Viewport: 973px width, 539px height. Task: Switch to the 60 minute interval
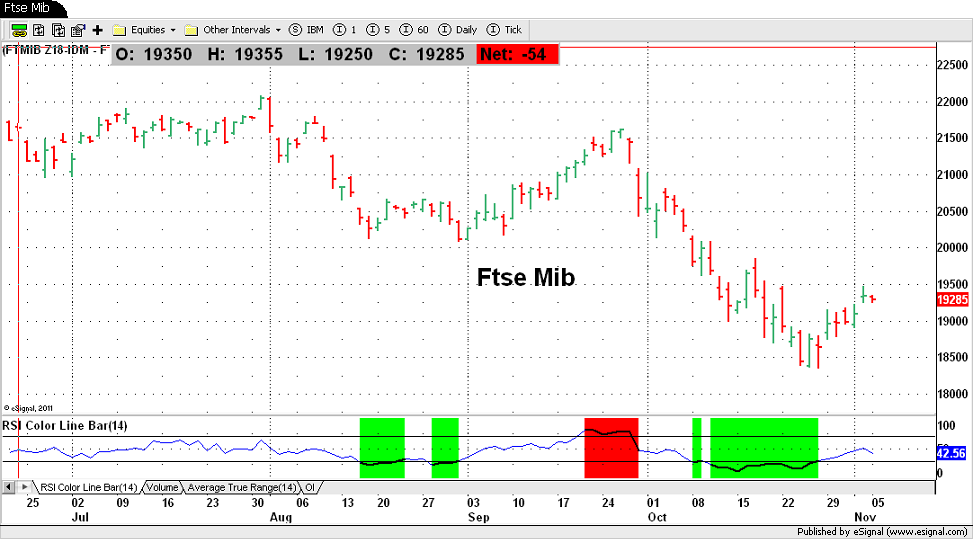414,30
